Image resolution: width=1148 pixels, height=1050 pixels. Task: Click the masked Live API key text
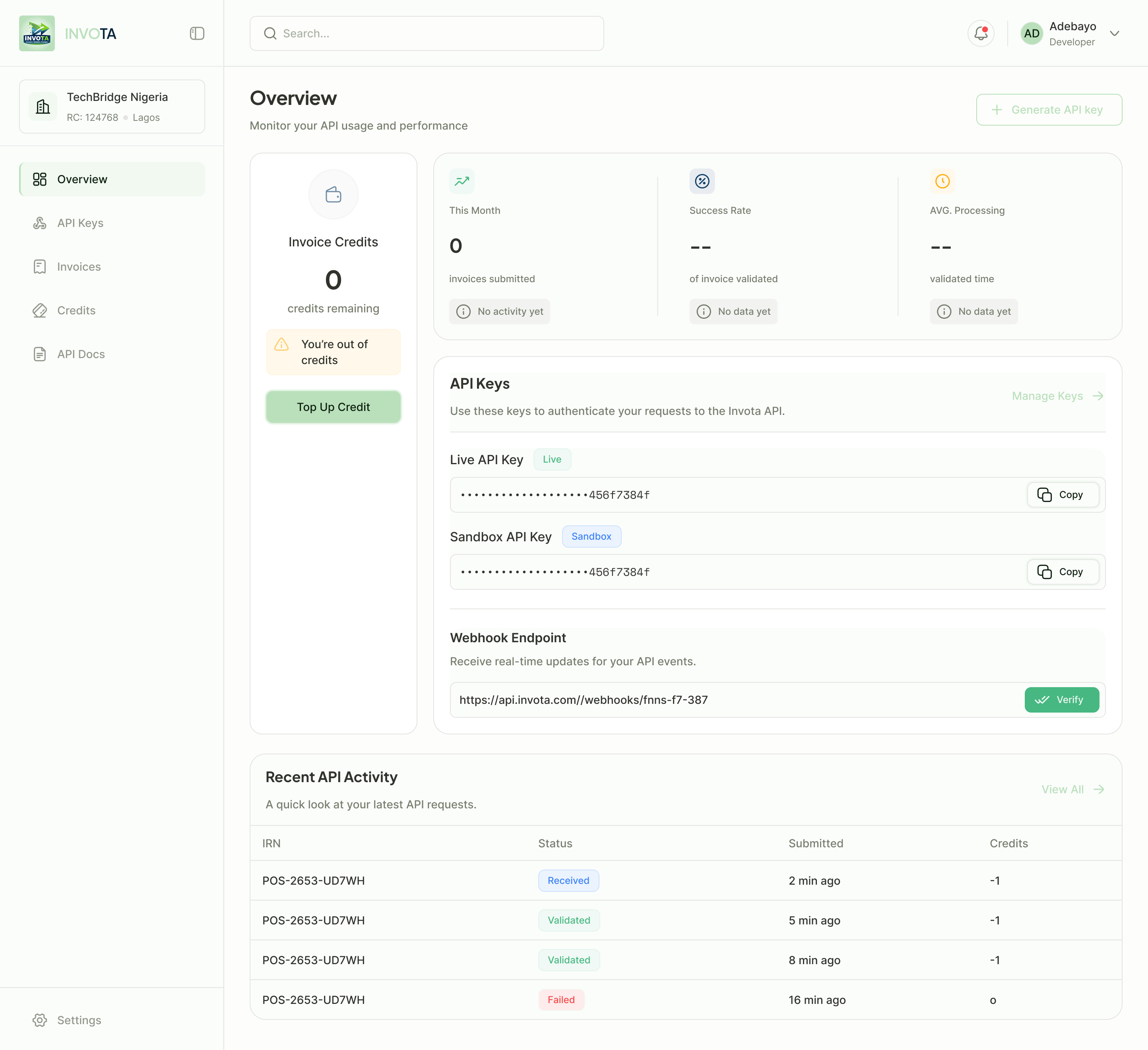555,495
